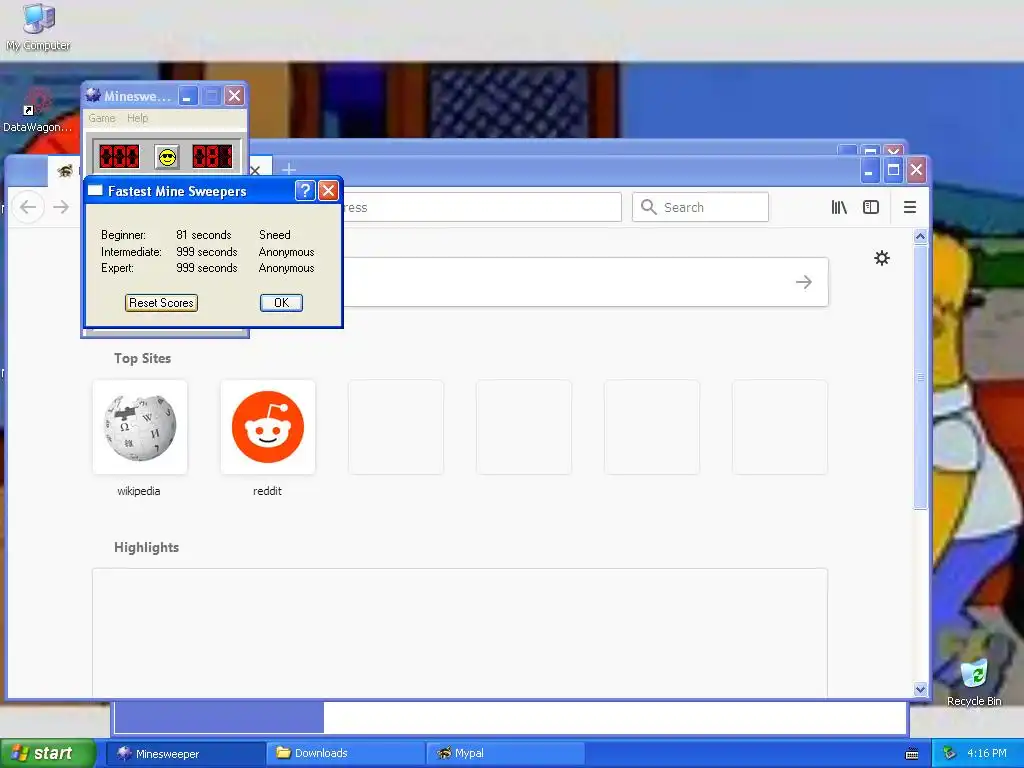The height and width of the screenshot is (768, 1024).
Task: Close the Fastest Mine Sweepers dialog
Action: pyautogui.click(x=328, y=191)
